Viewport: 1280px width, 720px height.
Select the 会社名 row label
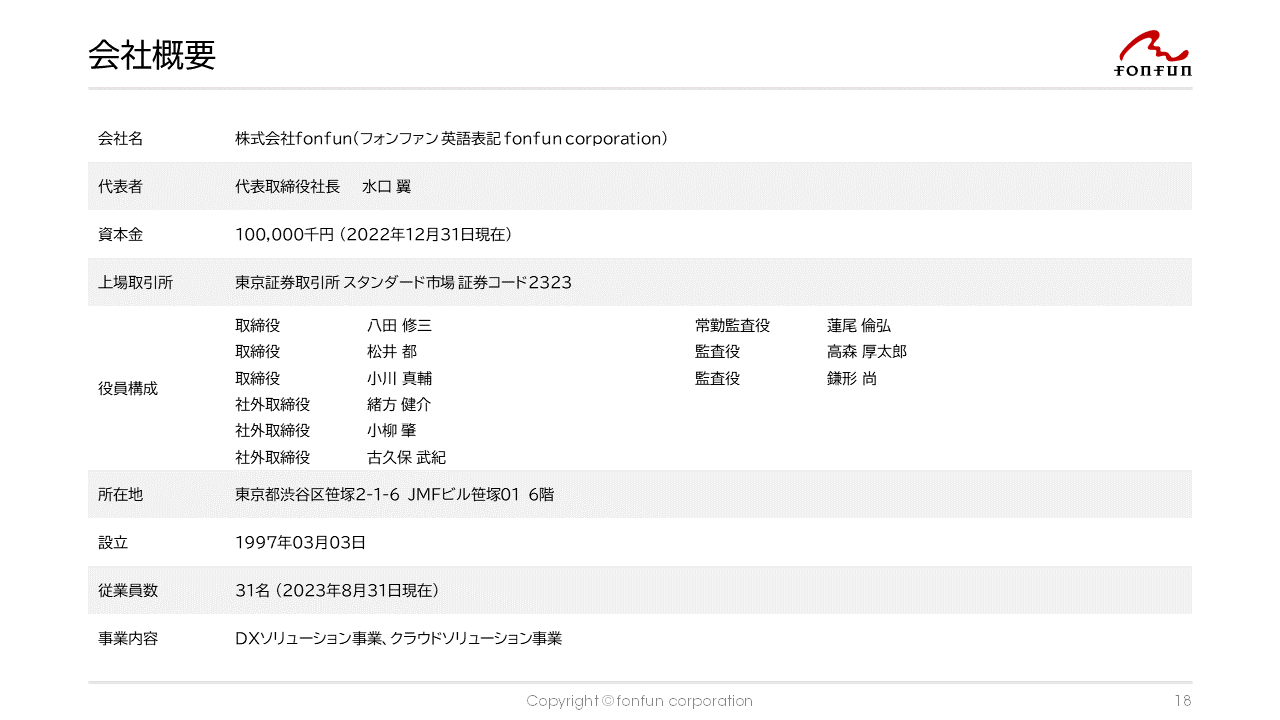(x=120, y=139)
